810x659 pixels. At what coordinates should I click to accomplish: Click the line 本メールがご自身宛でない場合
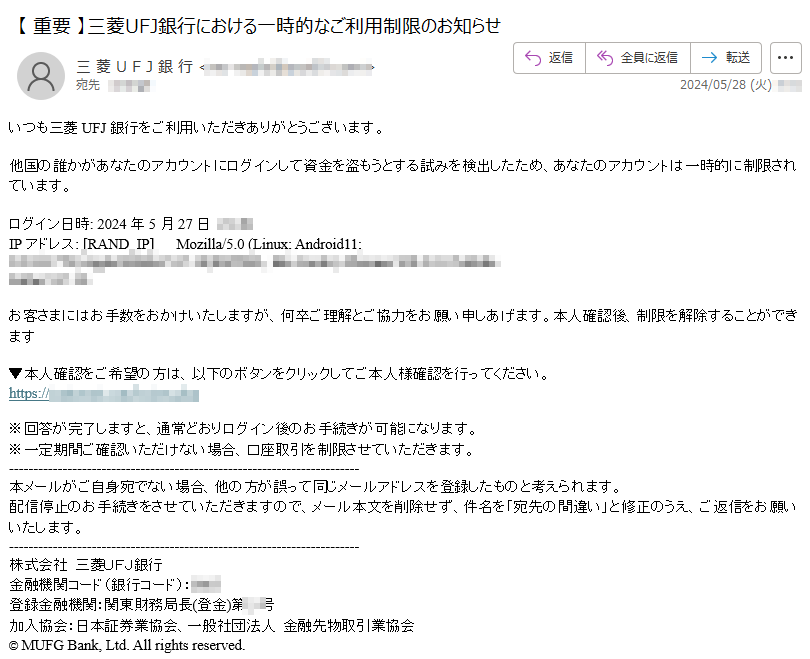(x=315, y=487)
